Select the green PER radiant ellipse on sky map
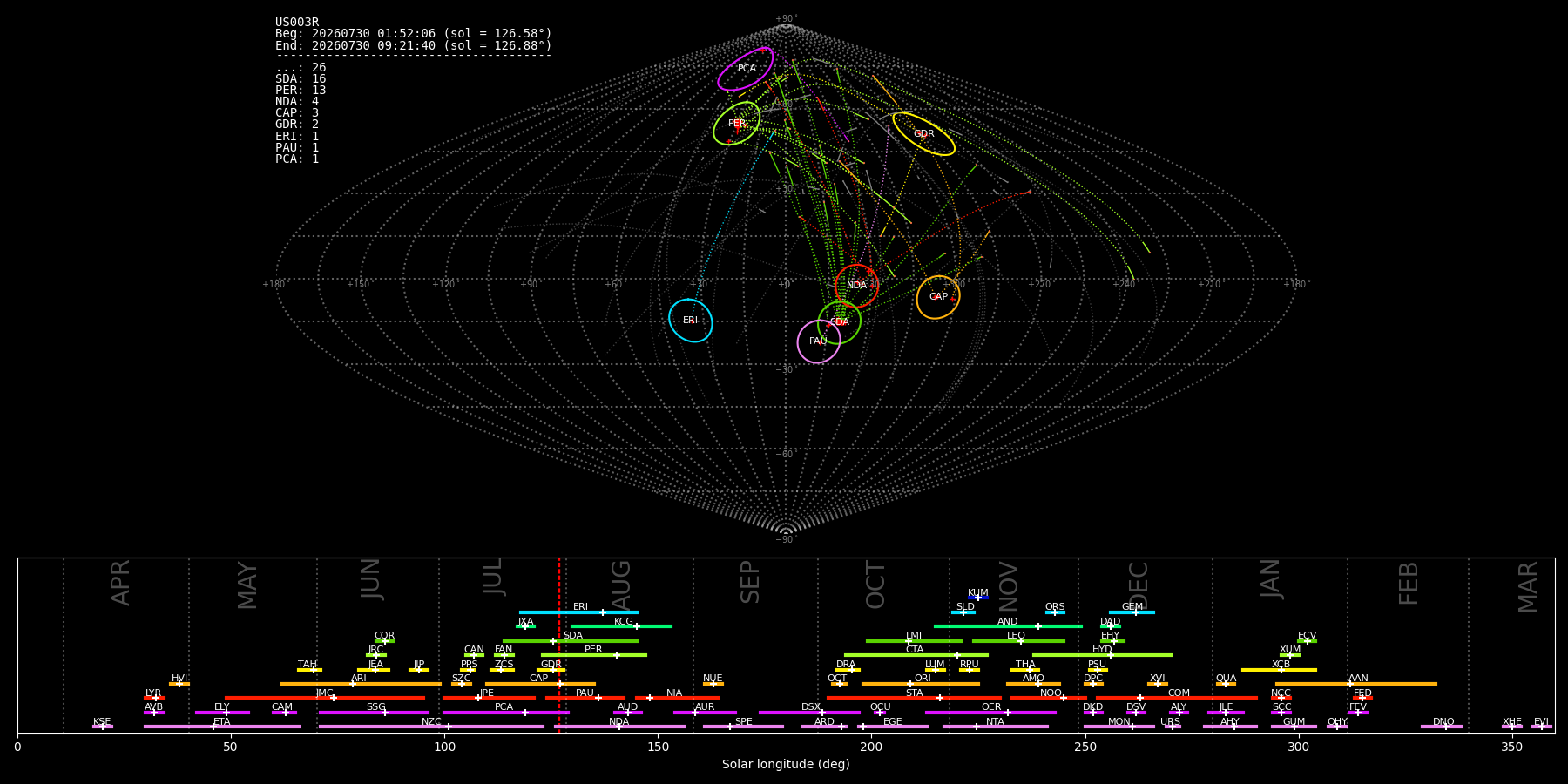 [x=737, y=124]
